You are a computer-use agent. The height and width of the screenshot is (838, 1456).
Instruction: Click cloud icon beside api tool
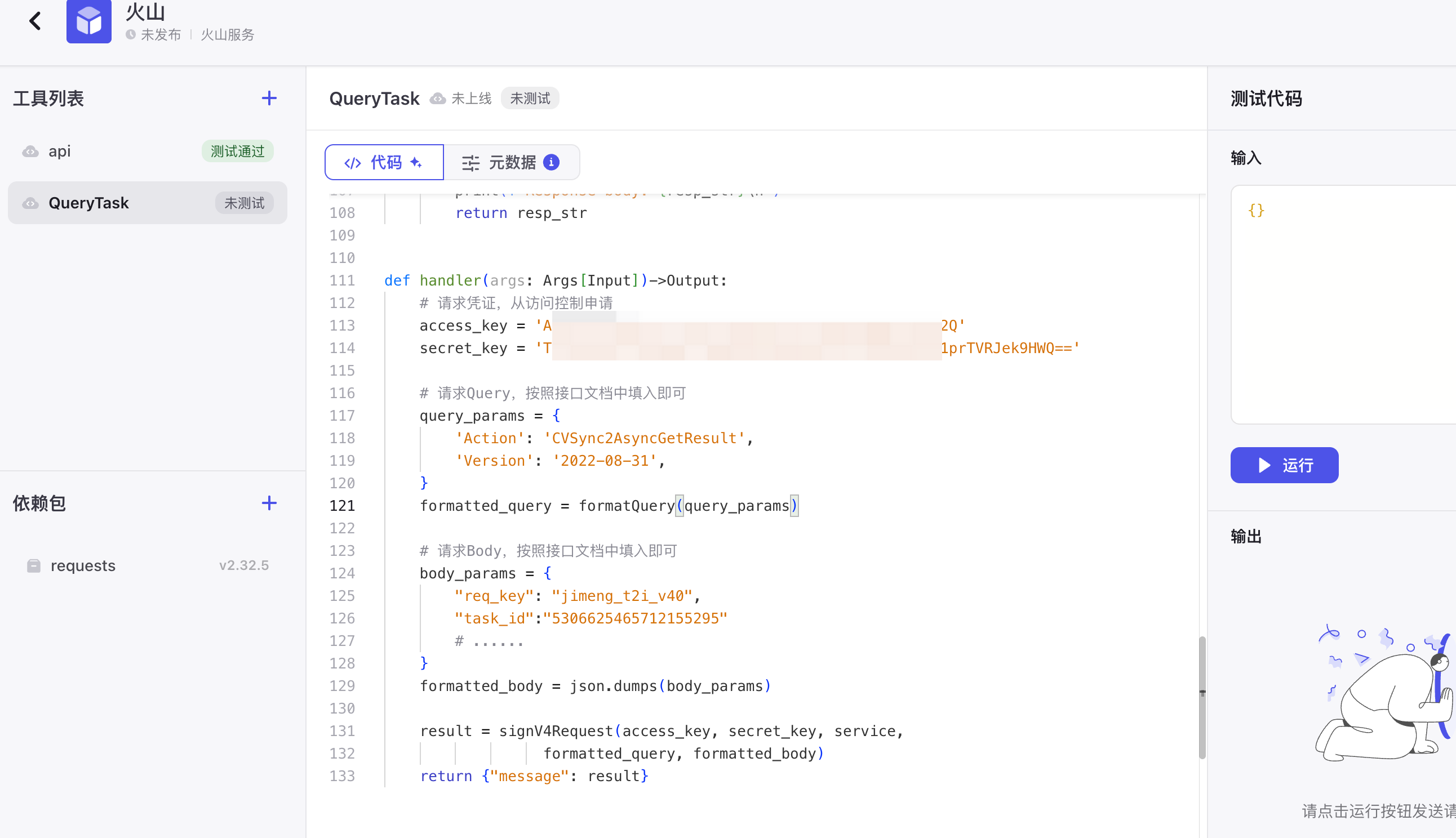point(30,151)
